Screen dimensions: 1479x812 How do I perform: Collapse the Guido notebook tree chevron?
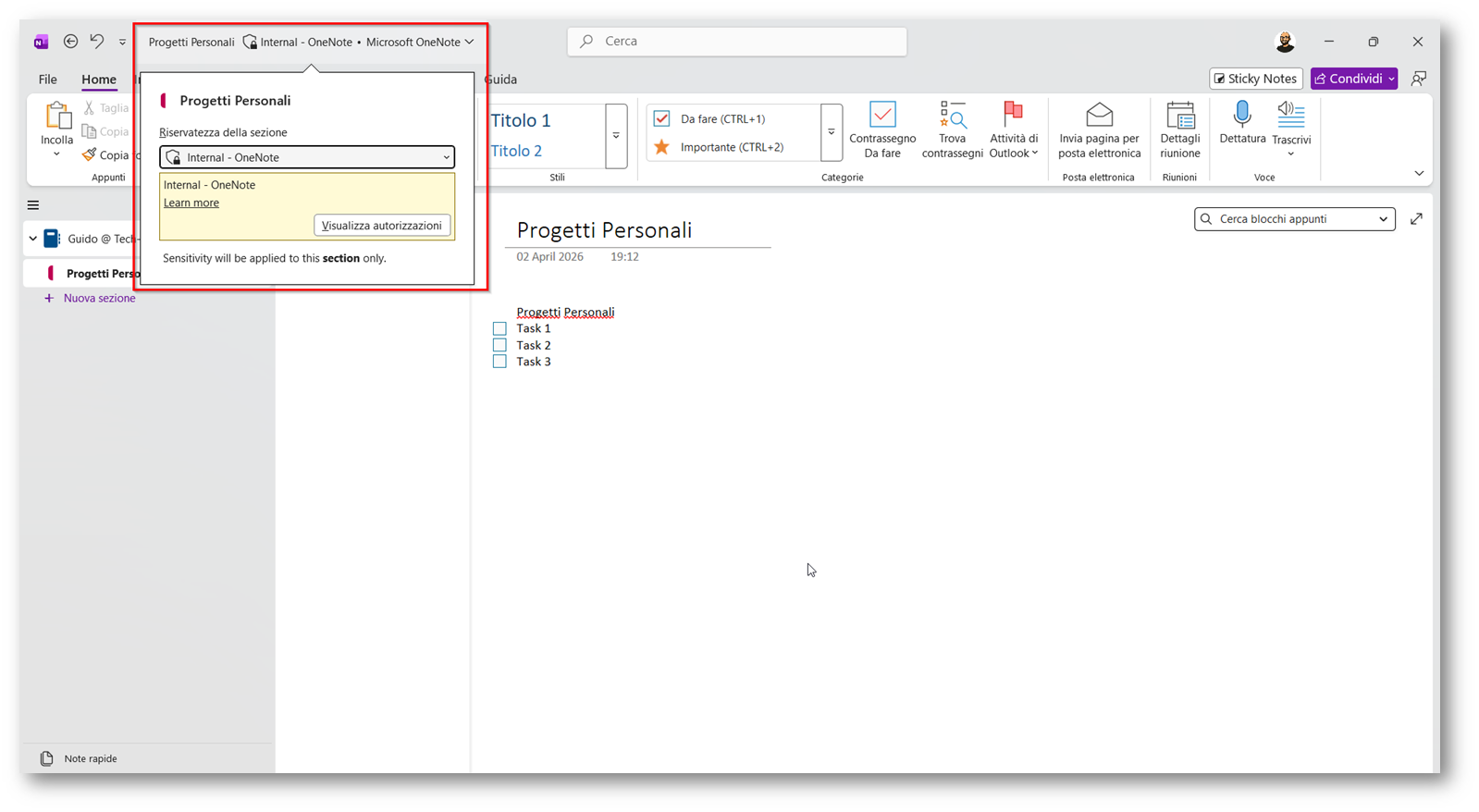tap(33, 239)
